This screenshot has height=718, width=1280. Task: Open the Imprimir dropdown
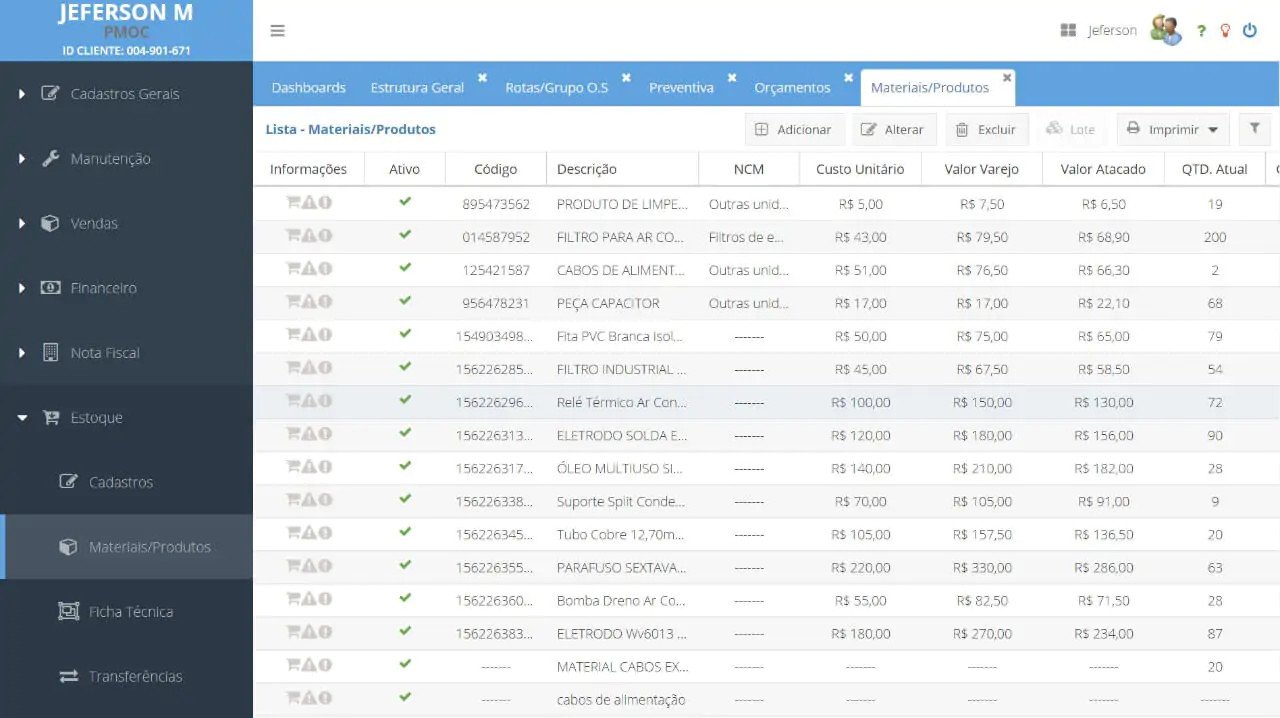pyautogui.click(x=1173, y=129)
